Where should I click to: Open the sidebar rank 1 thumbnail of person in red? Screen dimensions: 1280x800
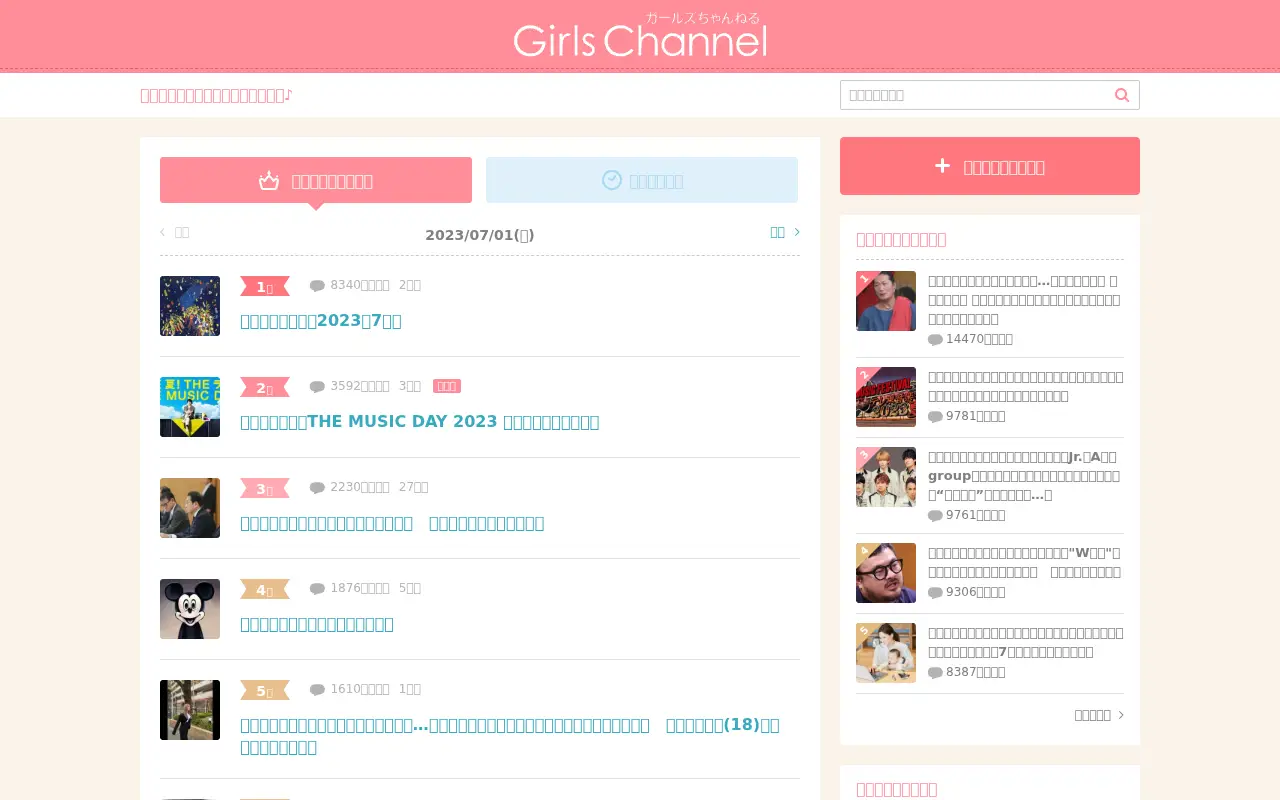[x=886, y=301]
